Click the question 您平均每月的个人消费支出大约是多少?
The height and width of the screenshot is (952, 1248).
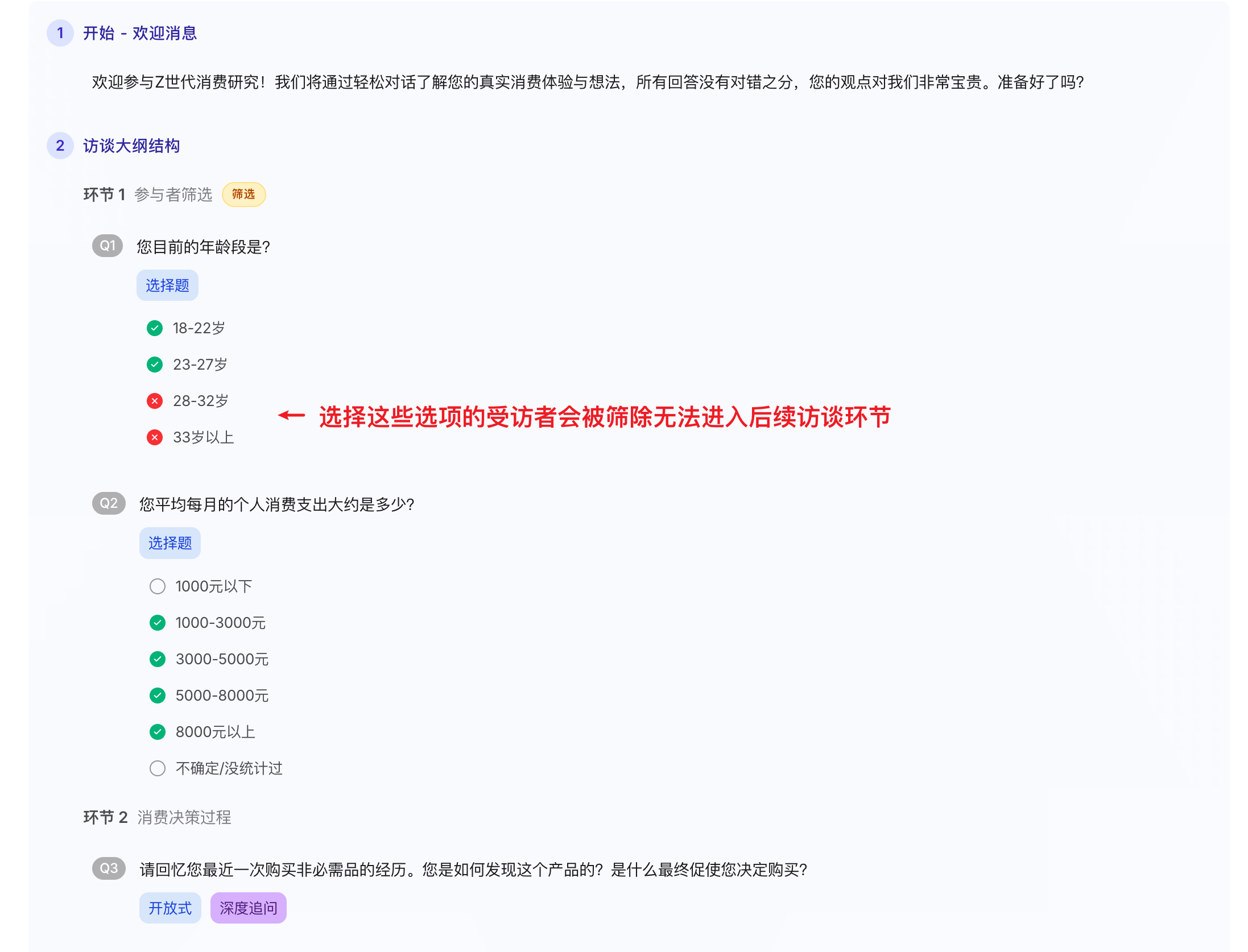(x=277, y=504)
